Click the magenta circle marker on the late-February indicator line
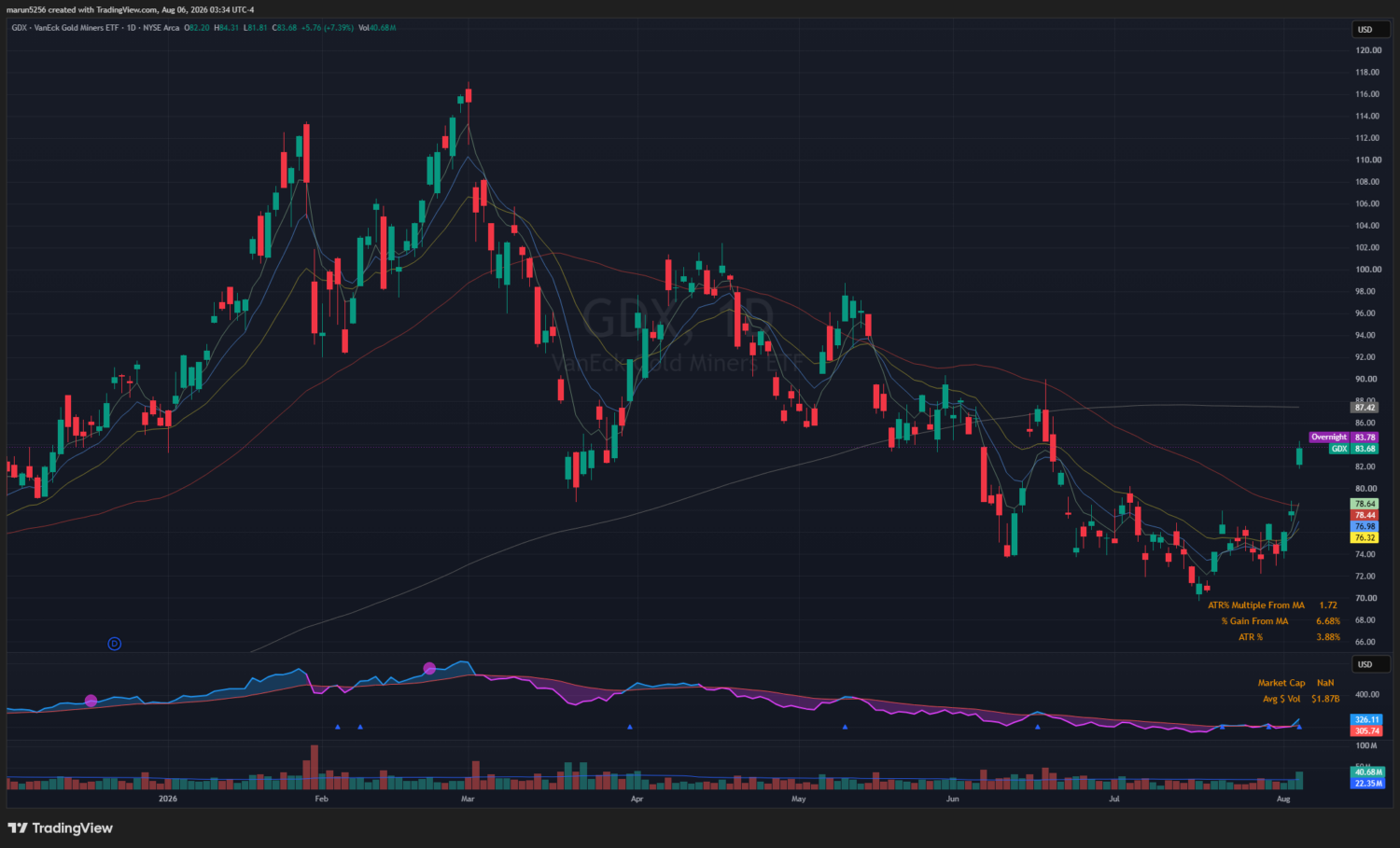Viewport: 1400px width, 848px height. click(429, 668)
